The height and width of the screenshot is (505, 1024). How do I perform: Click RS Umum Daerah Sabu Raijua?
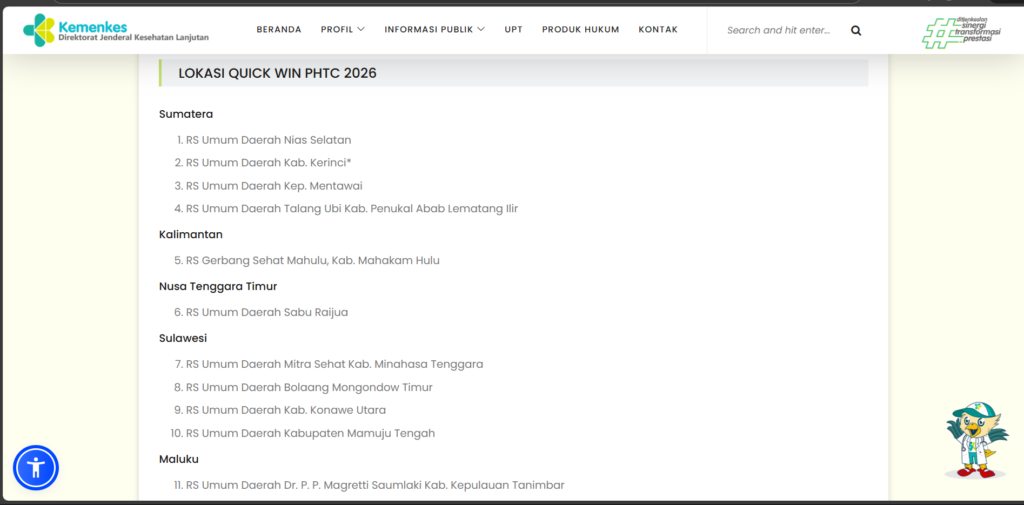[x=266, y=313]
